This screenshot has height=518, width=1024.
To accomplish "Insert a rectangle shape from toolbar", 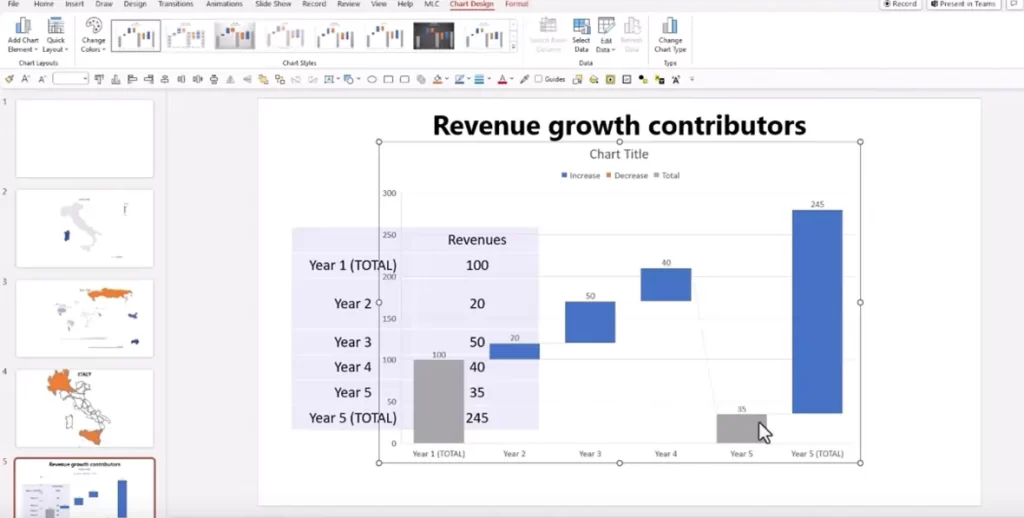I will [x=388, y=79].
